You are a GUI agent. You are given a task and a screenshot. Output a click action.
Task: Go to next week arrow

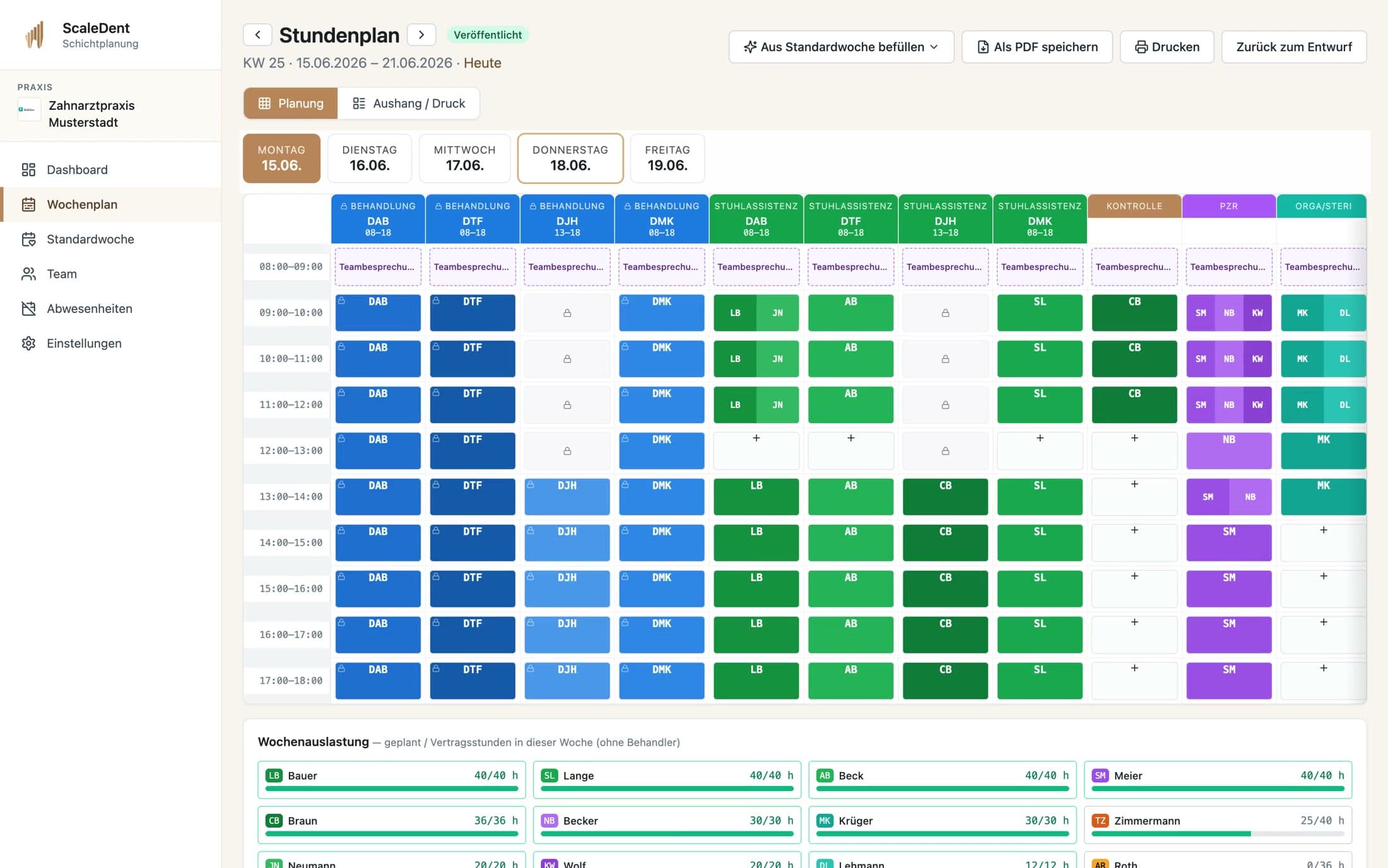[421, 35]
